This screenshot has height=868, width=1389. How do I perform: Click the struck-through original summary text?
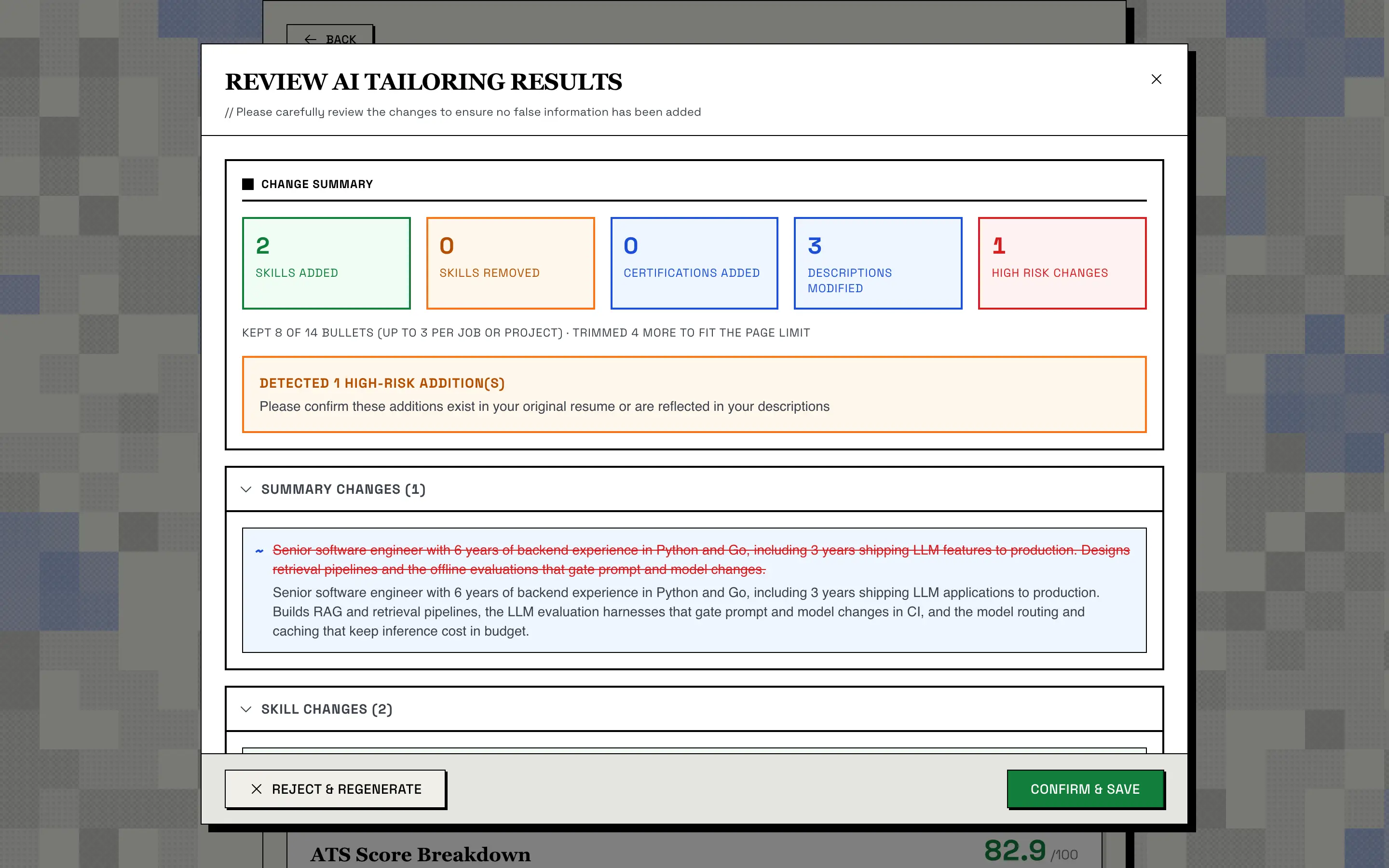click(701, 560)
